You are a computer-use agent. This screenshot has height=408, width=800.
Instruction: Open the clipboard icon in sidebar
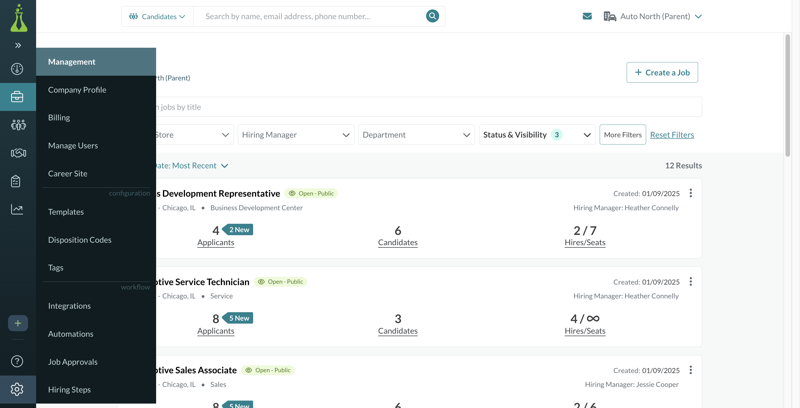(x=18, y=181)
